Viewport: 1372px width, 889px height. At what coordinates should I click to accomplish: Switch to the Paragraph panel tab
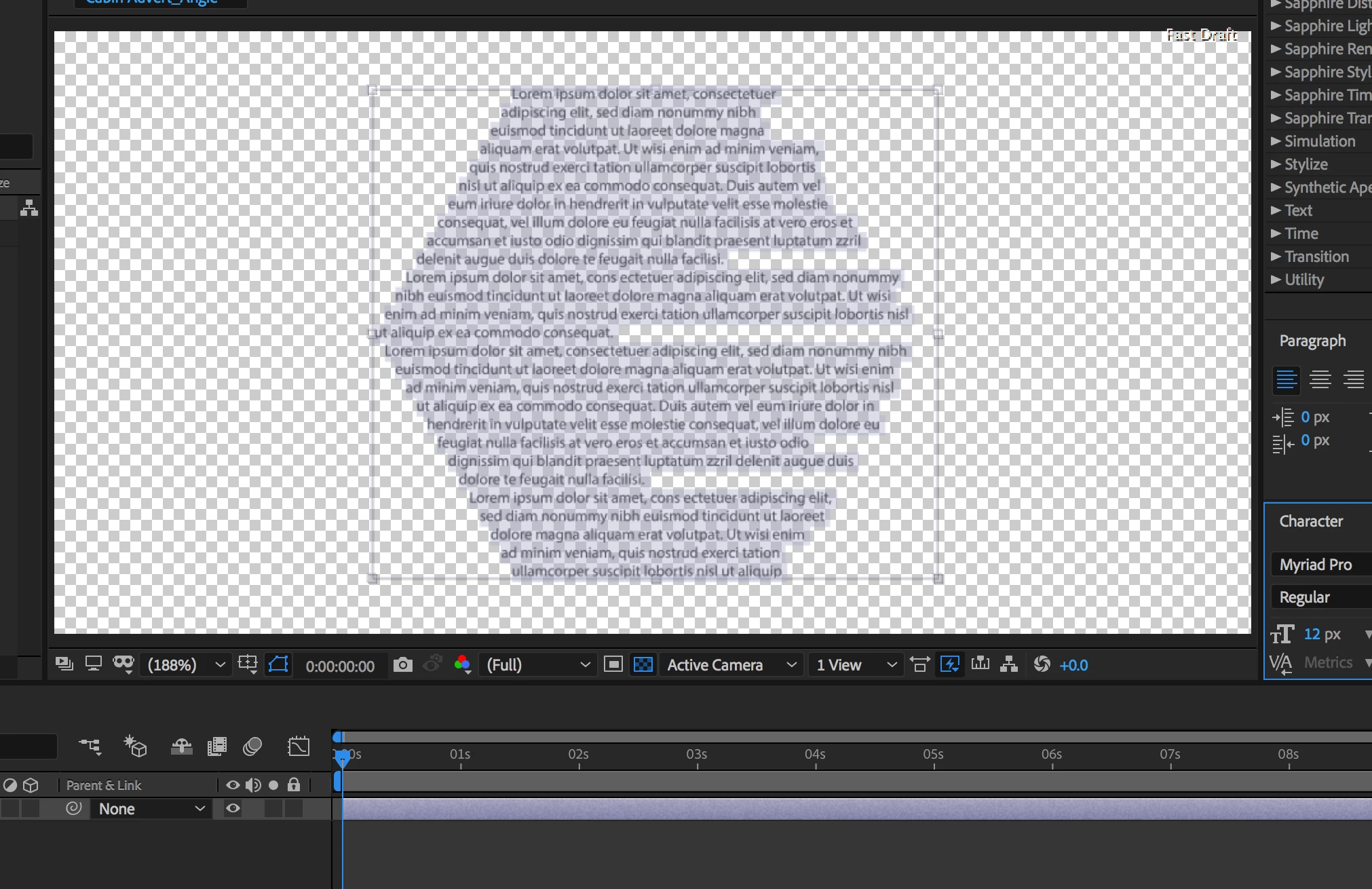click(1312, 341)
